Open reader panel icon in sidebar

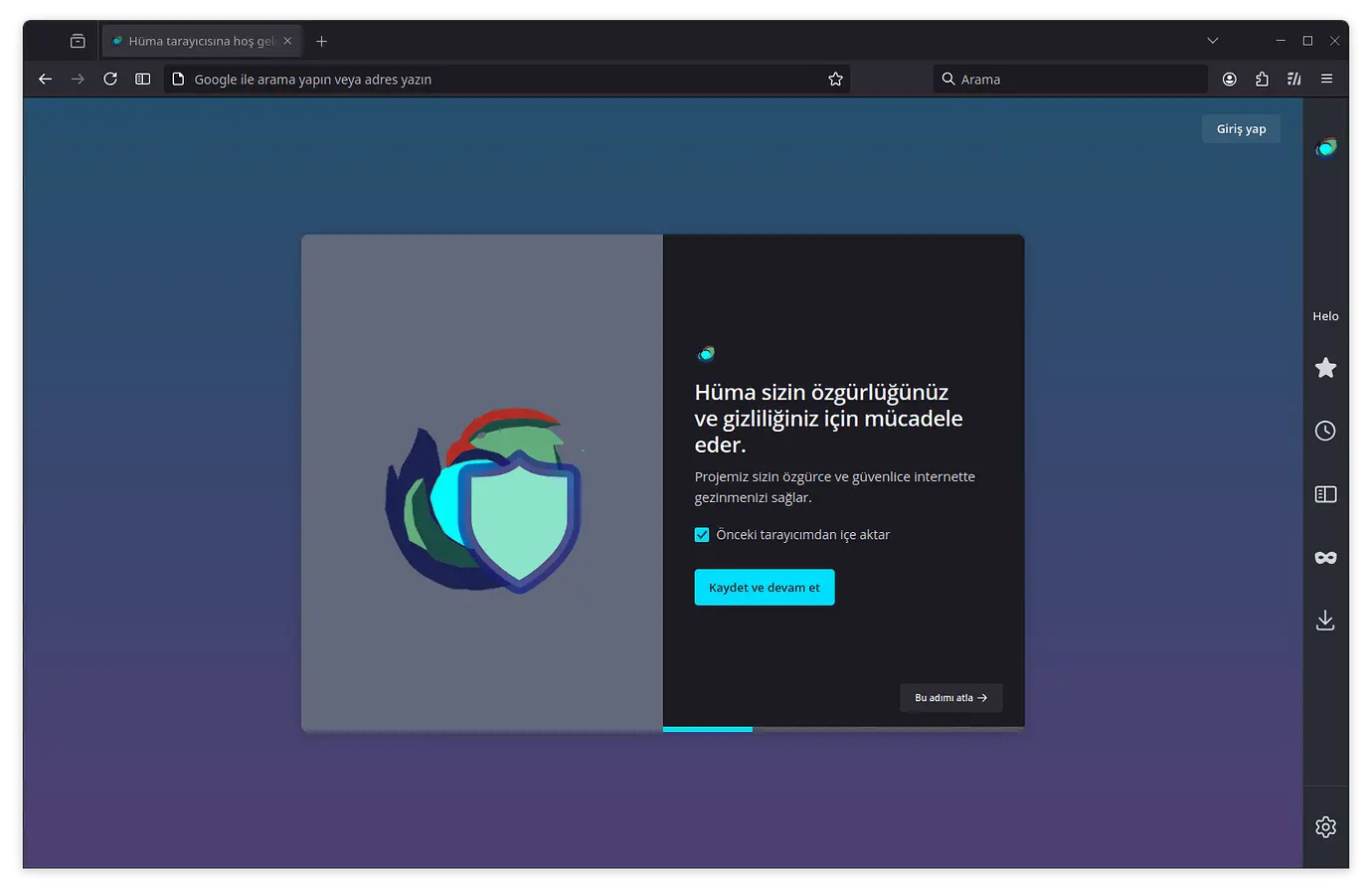click(x=1325, y=494)
